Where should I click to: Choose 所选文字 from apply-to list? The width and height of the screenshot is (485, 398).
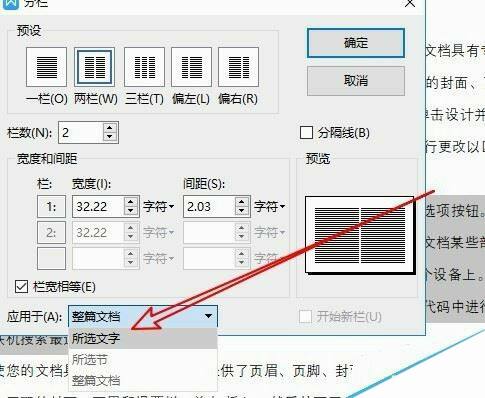(143, 338)
